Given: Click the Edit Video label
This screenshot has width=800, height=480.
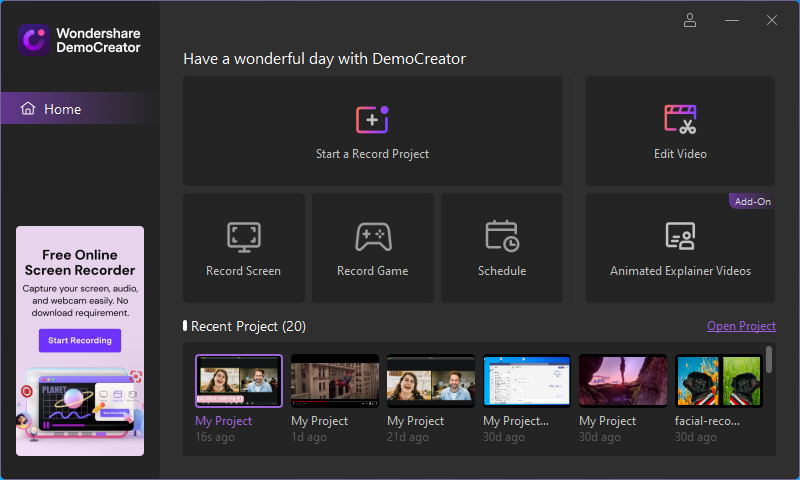Looking at the screenshot, I should pyautogui.click(x=680, y=154).
